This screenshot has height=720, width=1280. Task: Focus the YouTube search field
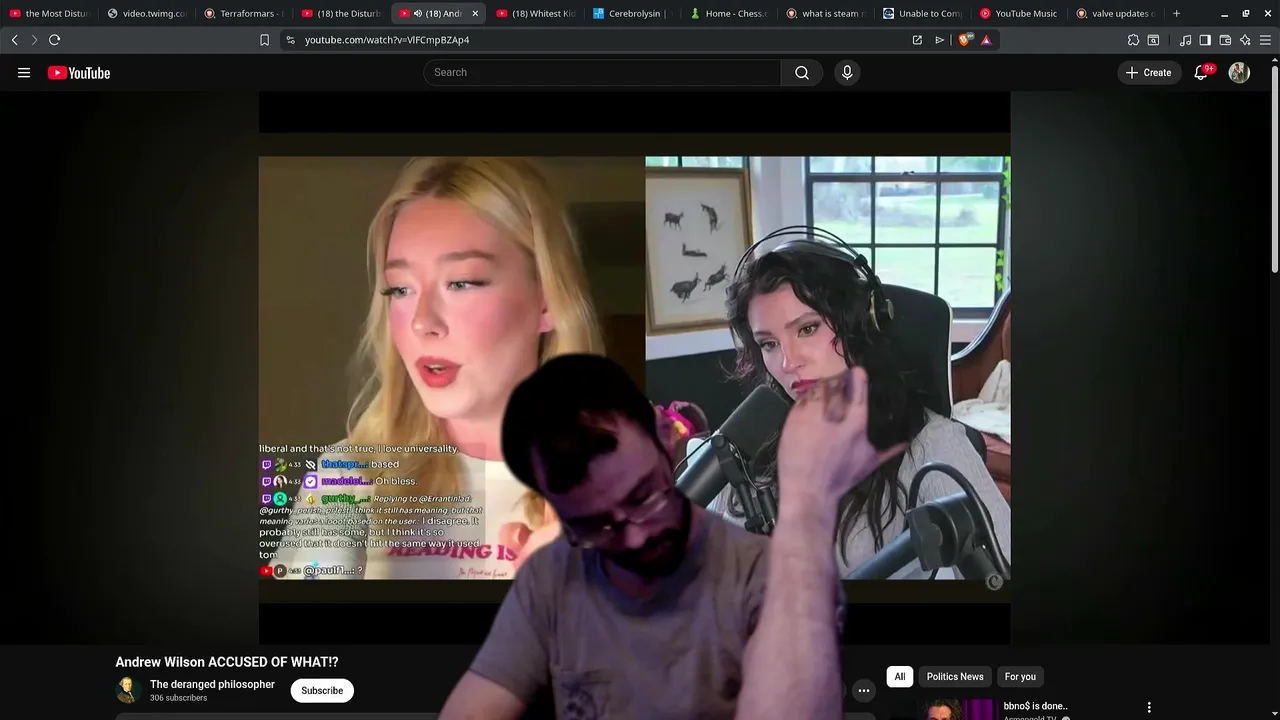click(x=602, y=73)
